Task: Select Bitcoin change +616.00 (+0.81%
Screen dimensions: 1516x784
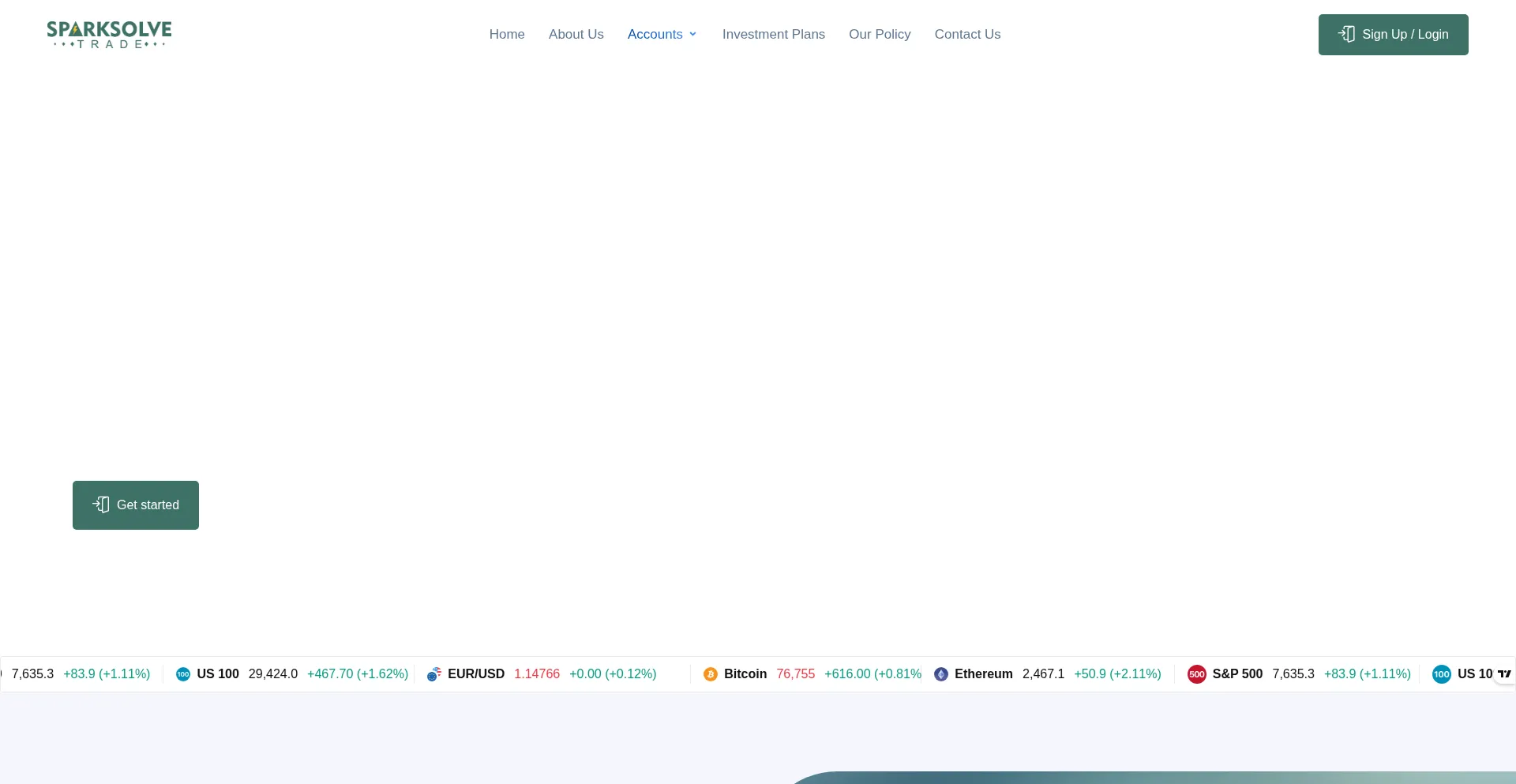Action: (873, 674)
